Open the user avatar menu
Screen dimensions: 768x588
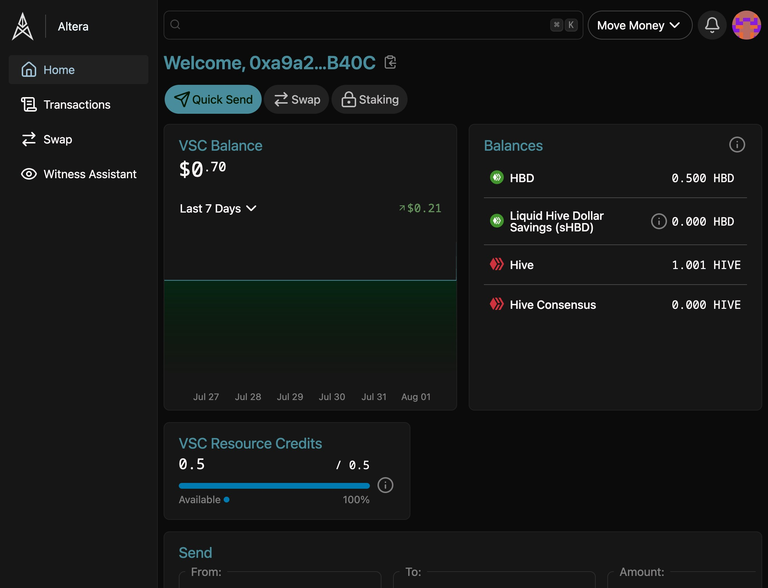(746, 25)
